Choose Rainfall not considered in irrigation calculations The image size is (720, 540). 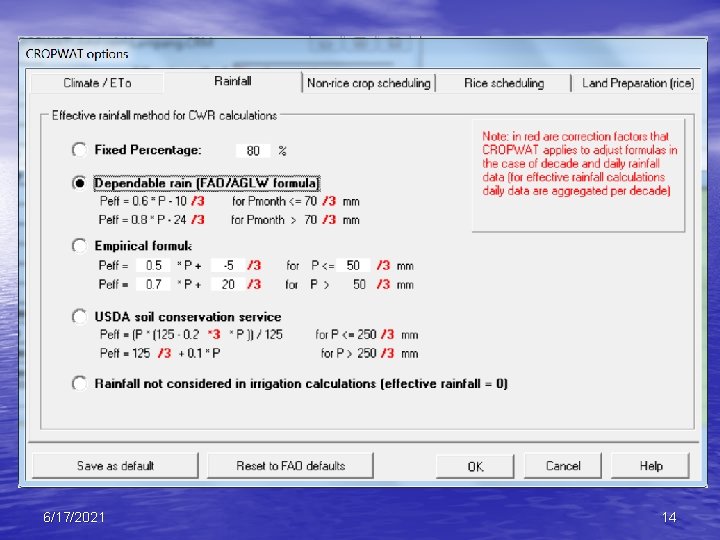[x=79, y=383]
